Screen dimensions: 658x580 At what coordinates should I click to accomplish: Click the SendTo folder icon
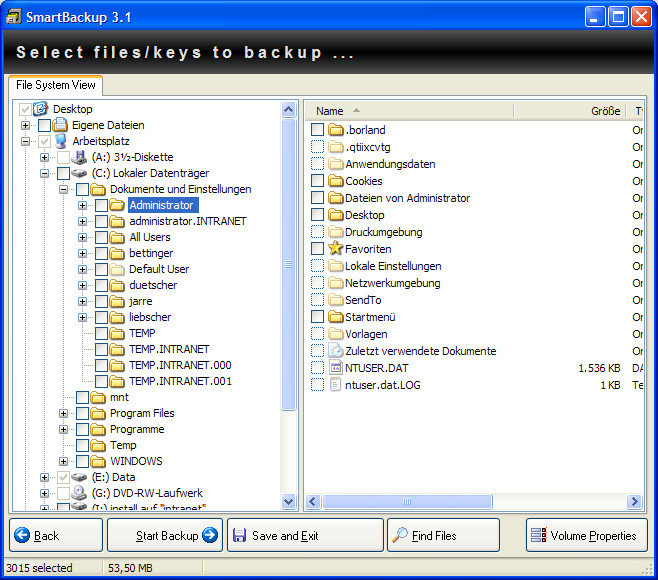(x=335, y=300)
